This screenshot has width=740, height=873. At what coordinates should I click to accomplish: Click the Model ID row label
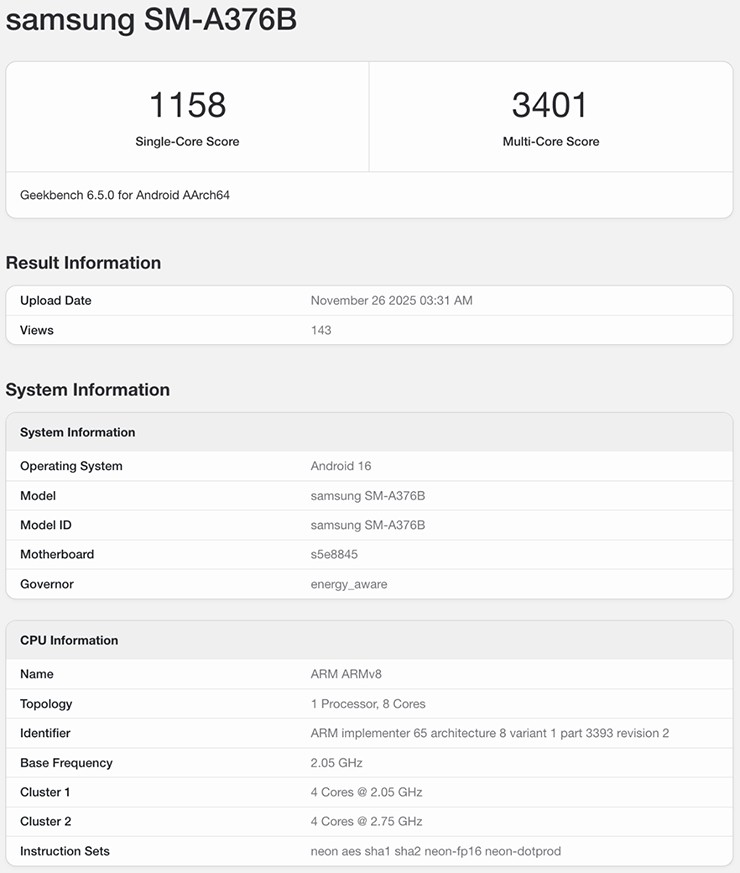click(46, 525)
